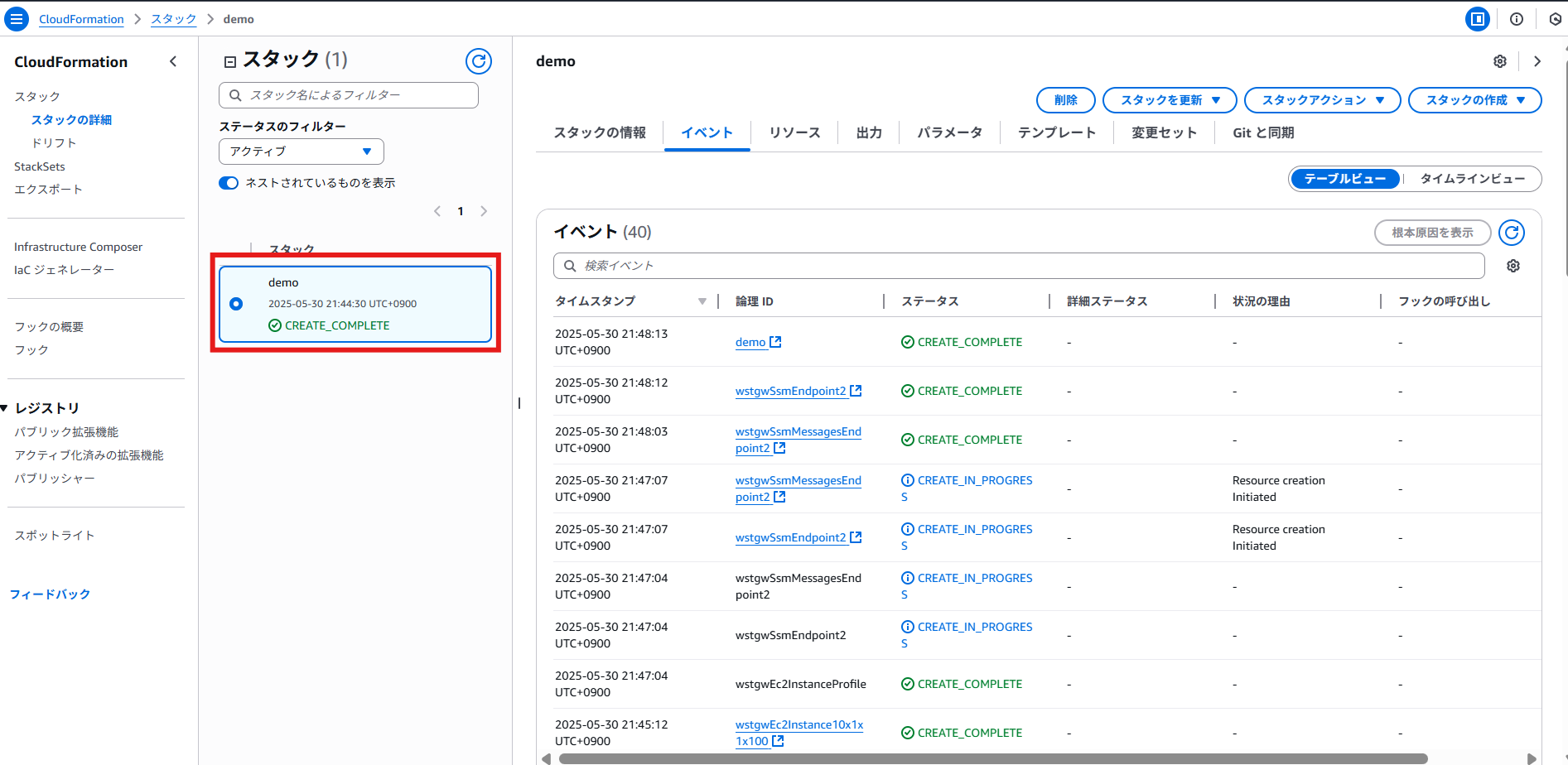Click the Logical ID column header
This screenshot has width=1568, height=765.
pyautogui.click(x=755, y=301)
